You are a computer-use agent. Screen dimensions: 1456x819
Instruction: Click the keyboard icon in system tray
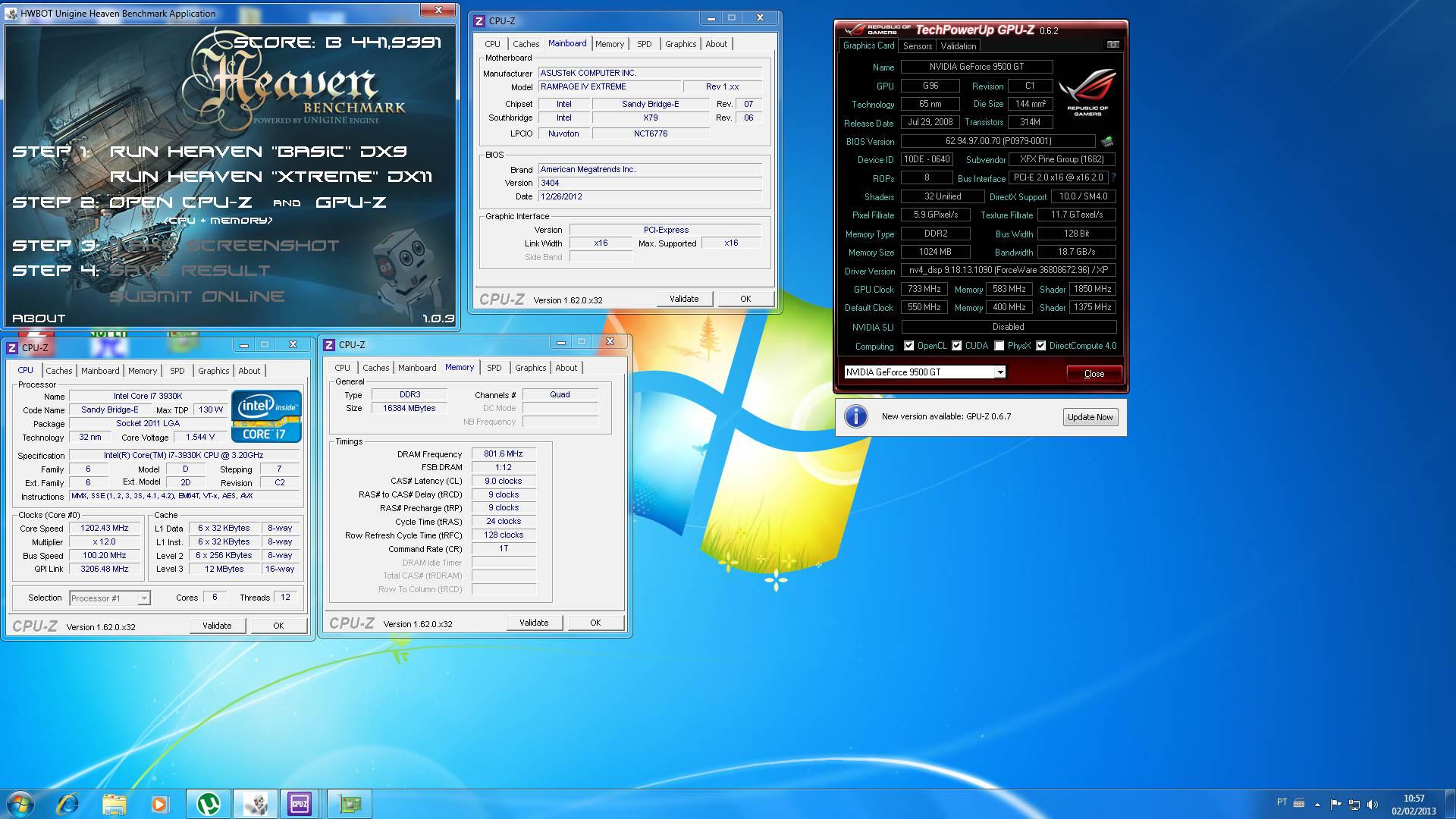click(x=1299, y=803)
